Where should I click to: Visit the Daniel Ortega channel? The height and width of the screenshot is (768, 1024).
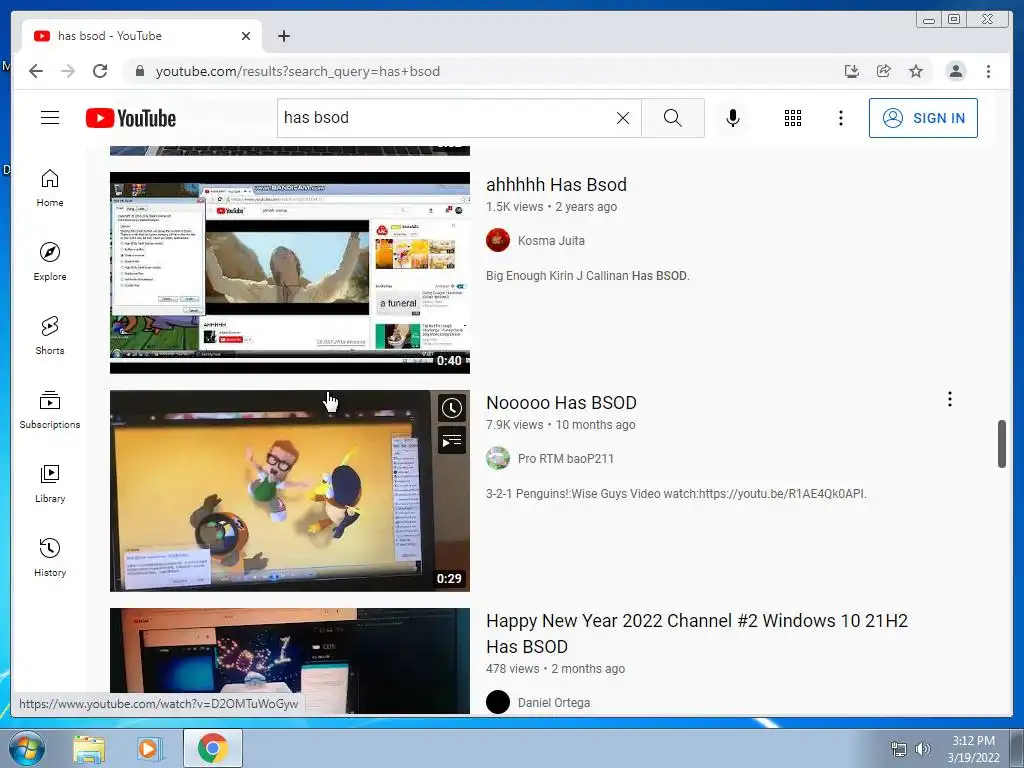[x=554, y=703]
